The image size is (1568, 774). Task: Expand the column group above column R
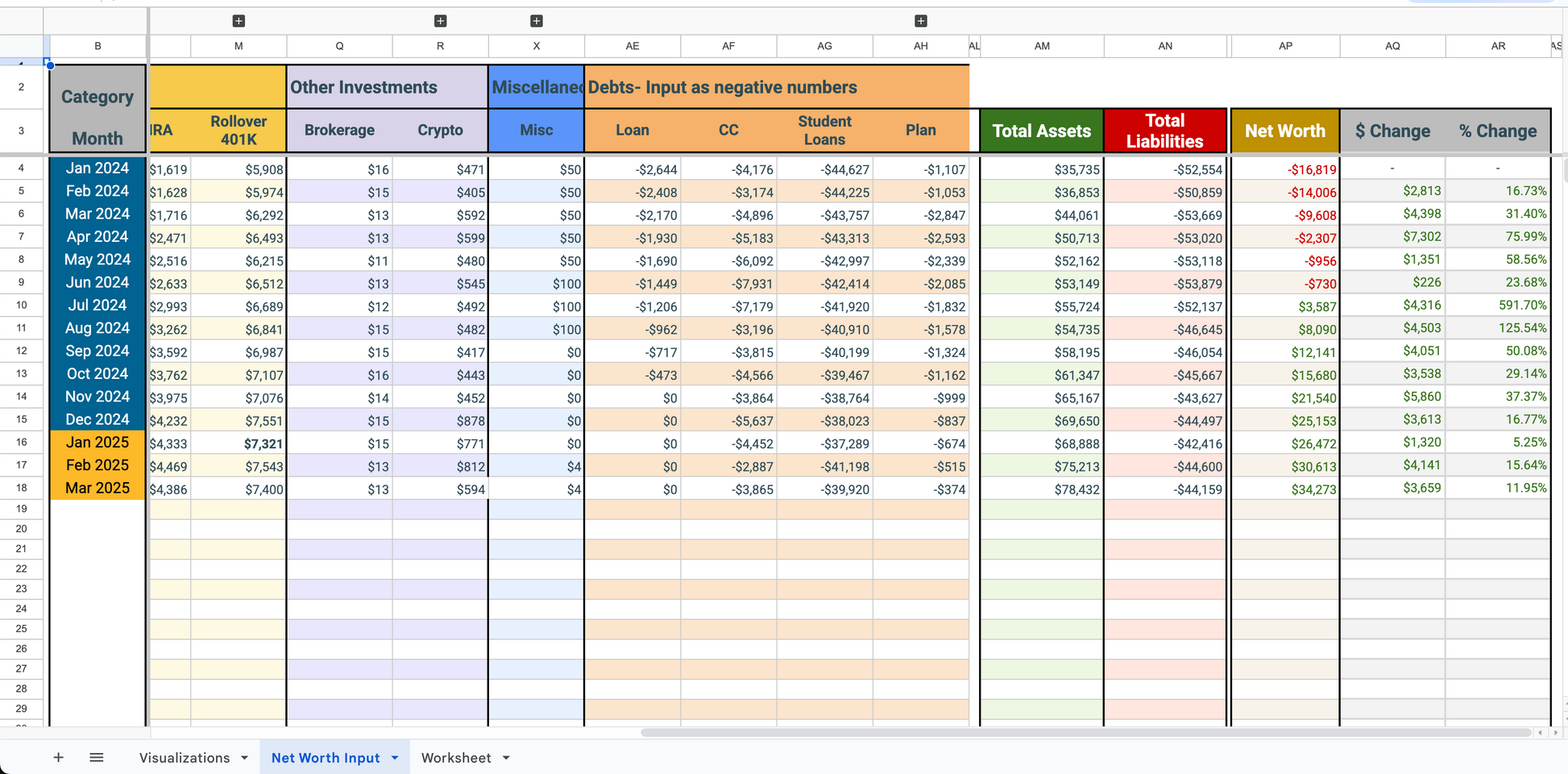[440, 21]
